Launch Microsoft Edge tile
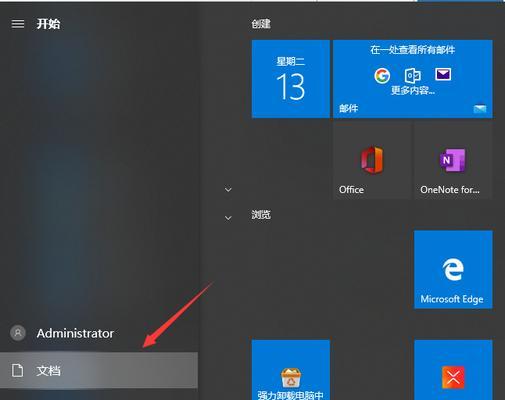The width and height of the screenshot is (505, 400). click(453, 269)
